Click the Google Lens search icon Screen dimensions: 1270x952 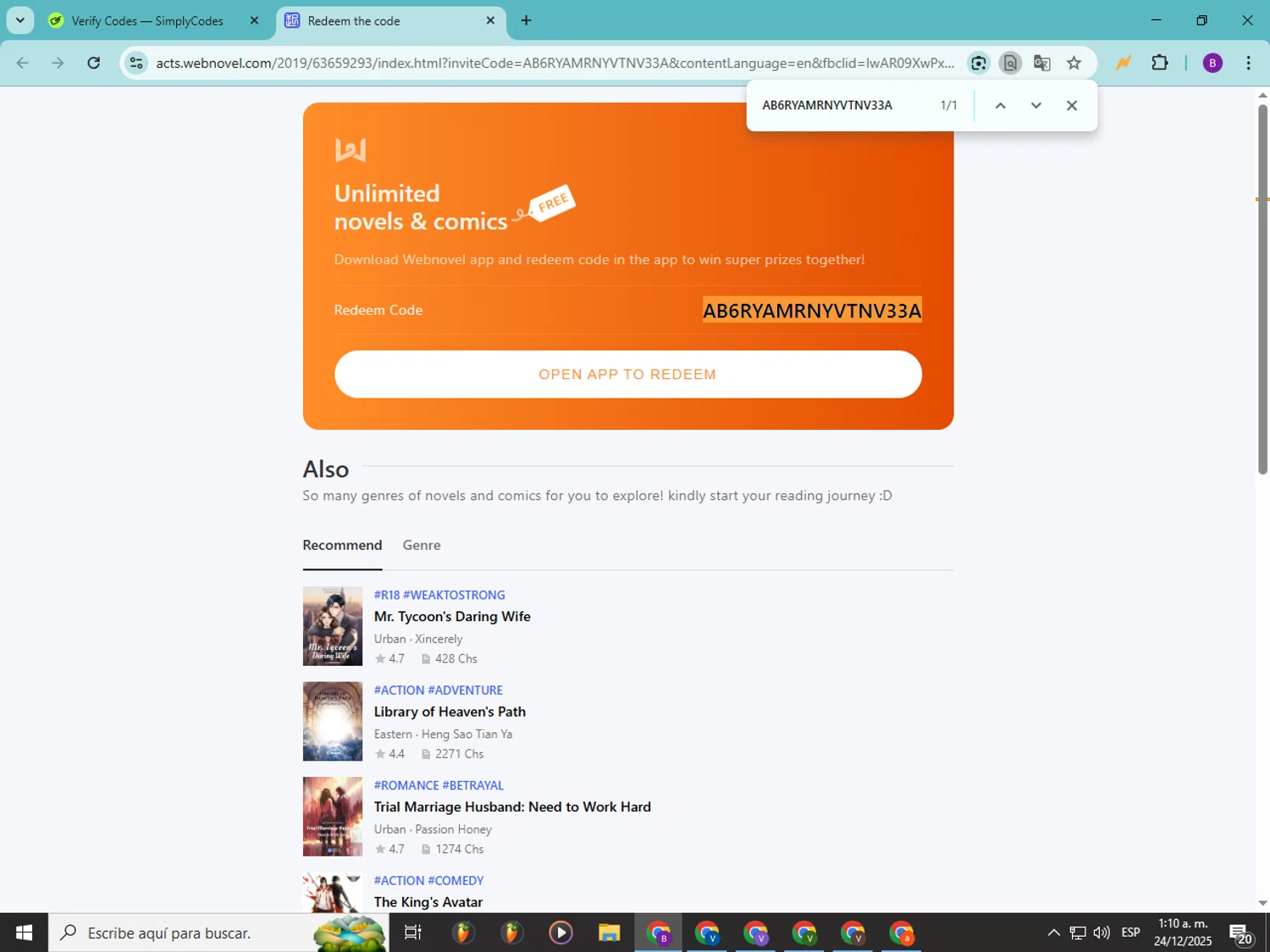pos(979,63)
